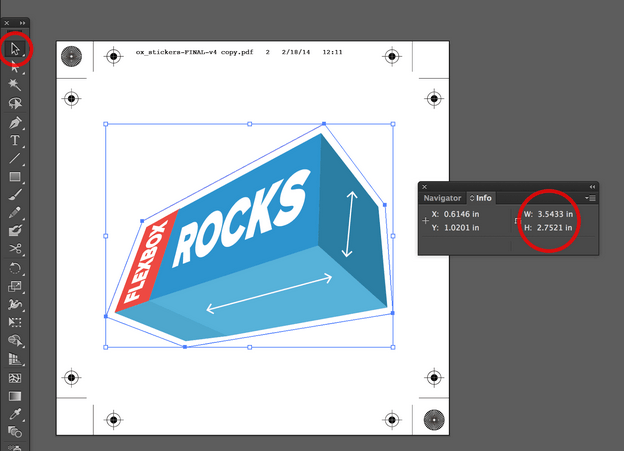
Task: Click the bottom-left bounding box handle
Action: [x=106, y=348]
